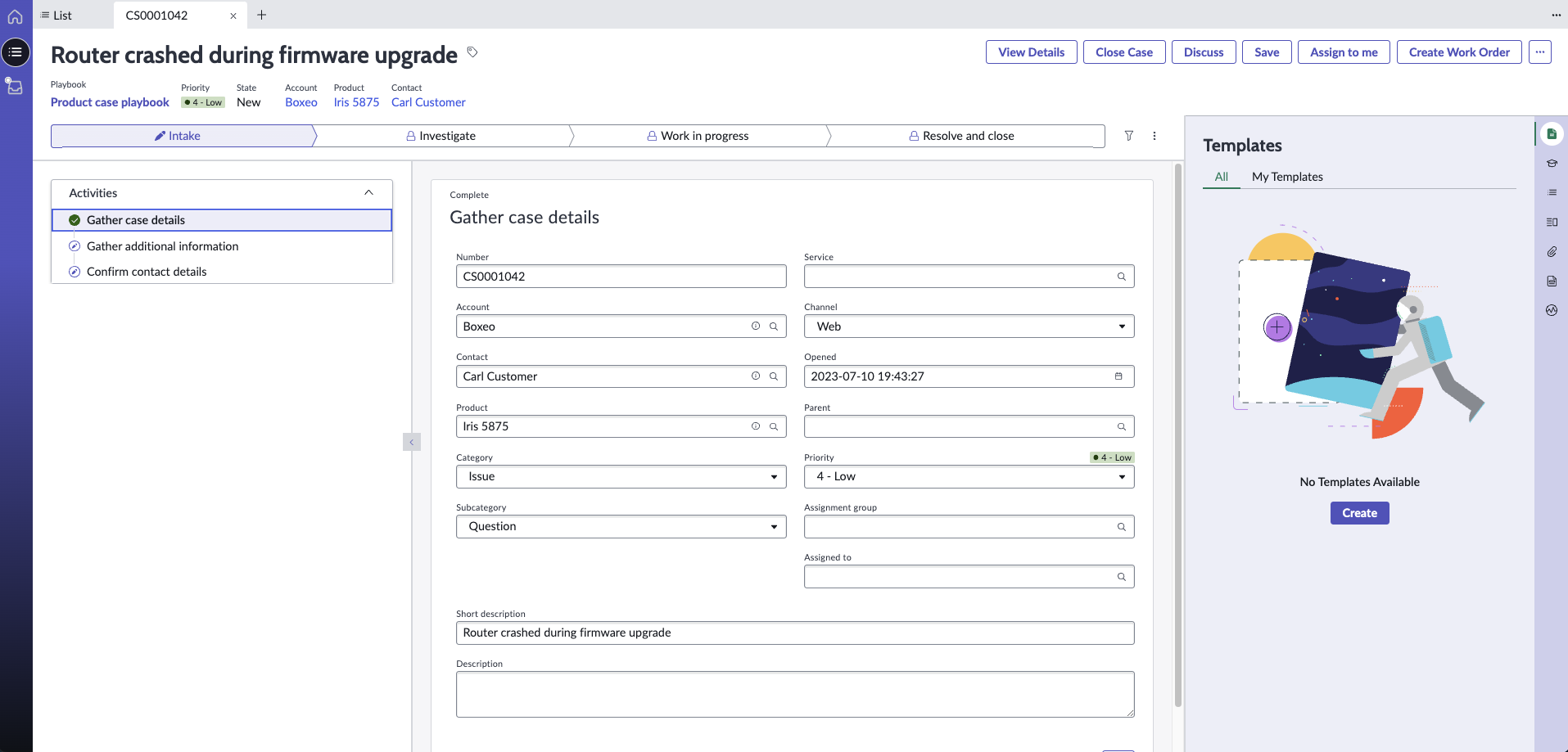Open the Channel dropdown
The height and width of the screenshot is (752, 1568).
pos(1121,326)
